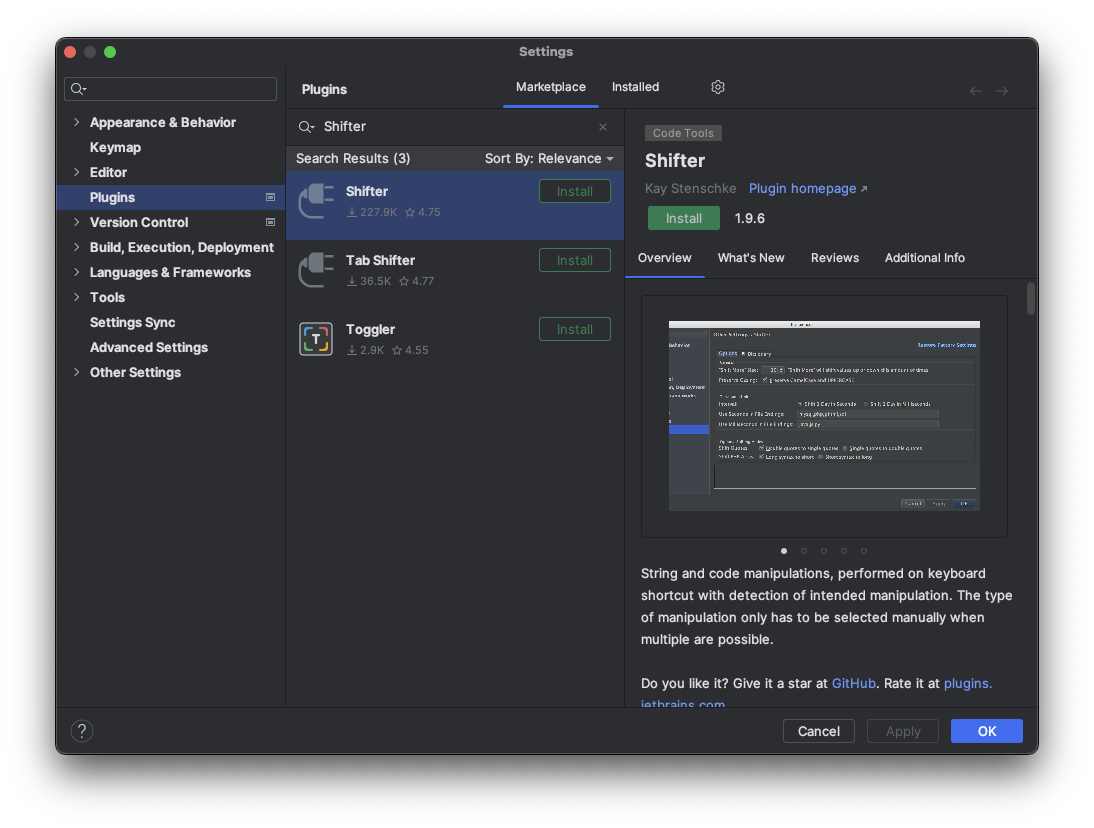
Task: Focus the settings search field
Action: point(170,89)
